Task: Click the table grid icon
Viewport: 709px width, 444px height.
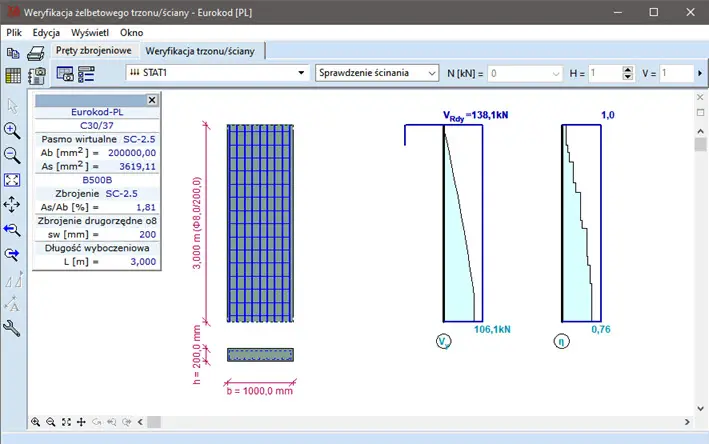Action: [x=13, y=76]
